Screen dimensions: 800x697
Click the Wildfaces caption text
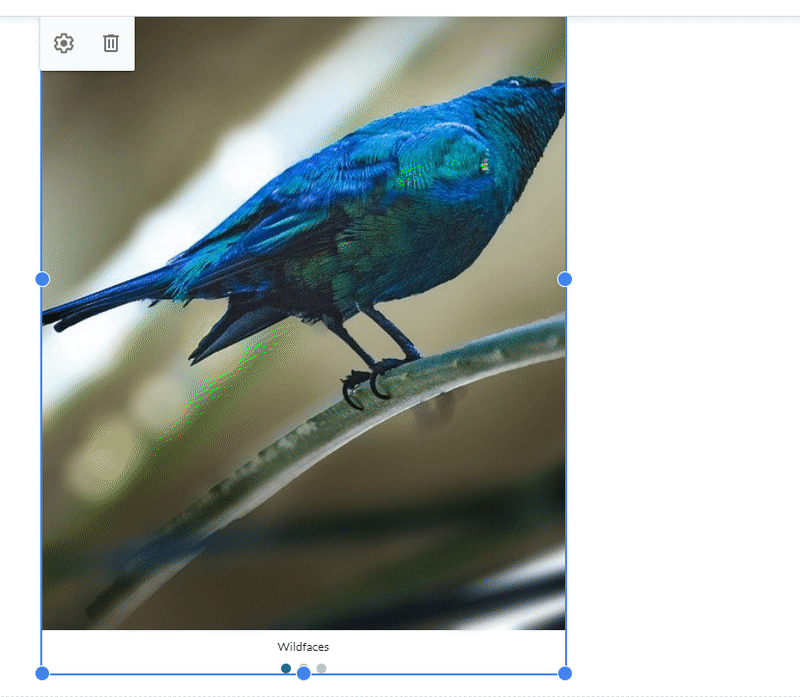pyautogui.click(x=303, y=646)
